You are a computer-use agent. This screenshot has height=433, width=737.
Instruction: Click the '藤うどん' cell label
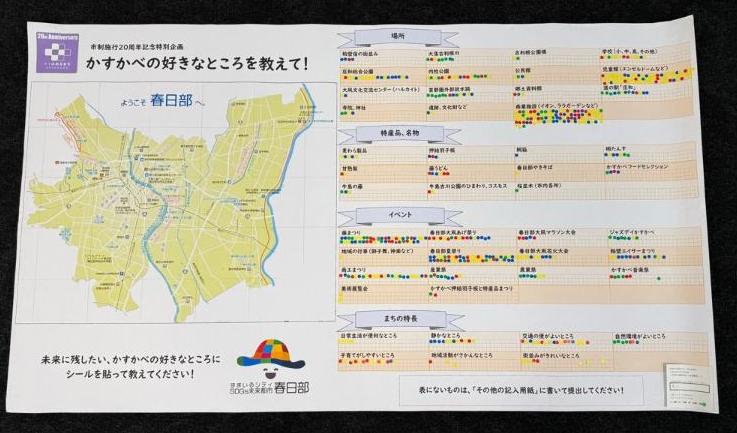click(439, 168)
